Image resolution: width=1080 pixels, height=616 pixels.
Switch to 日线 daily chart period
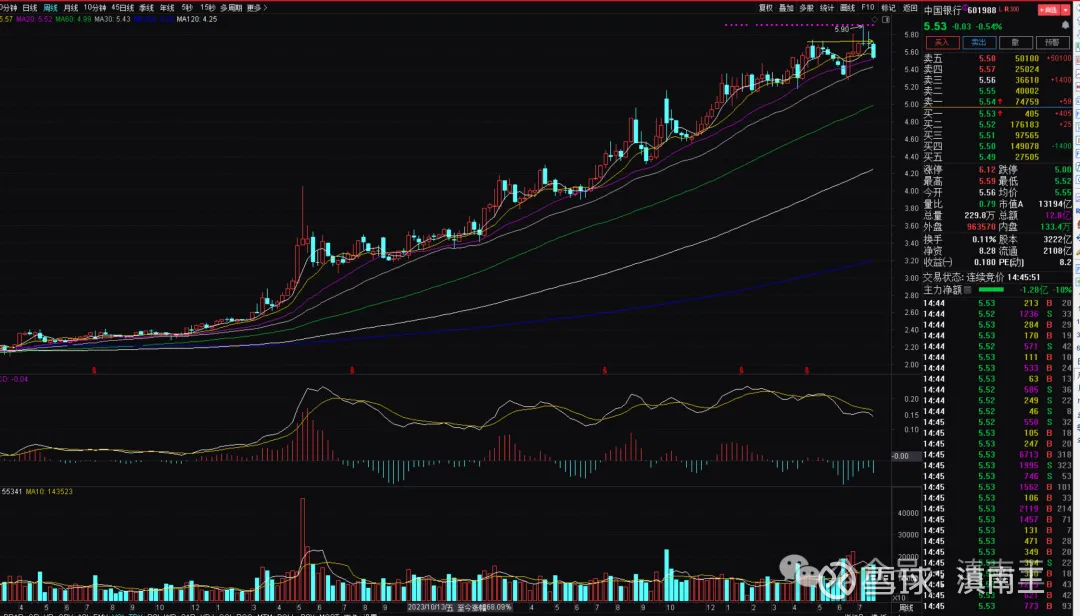pyautogui.click(x=30, y=8)
